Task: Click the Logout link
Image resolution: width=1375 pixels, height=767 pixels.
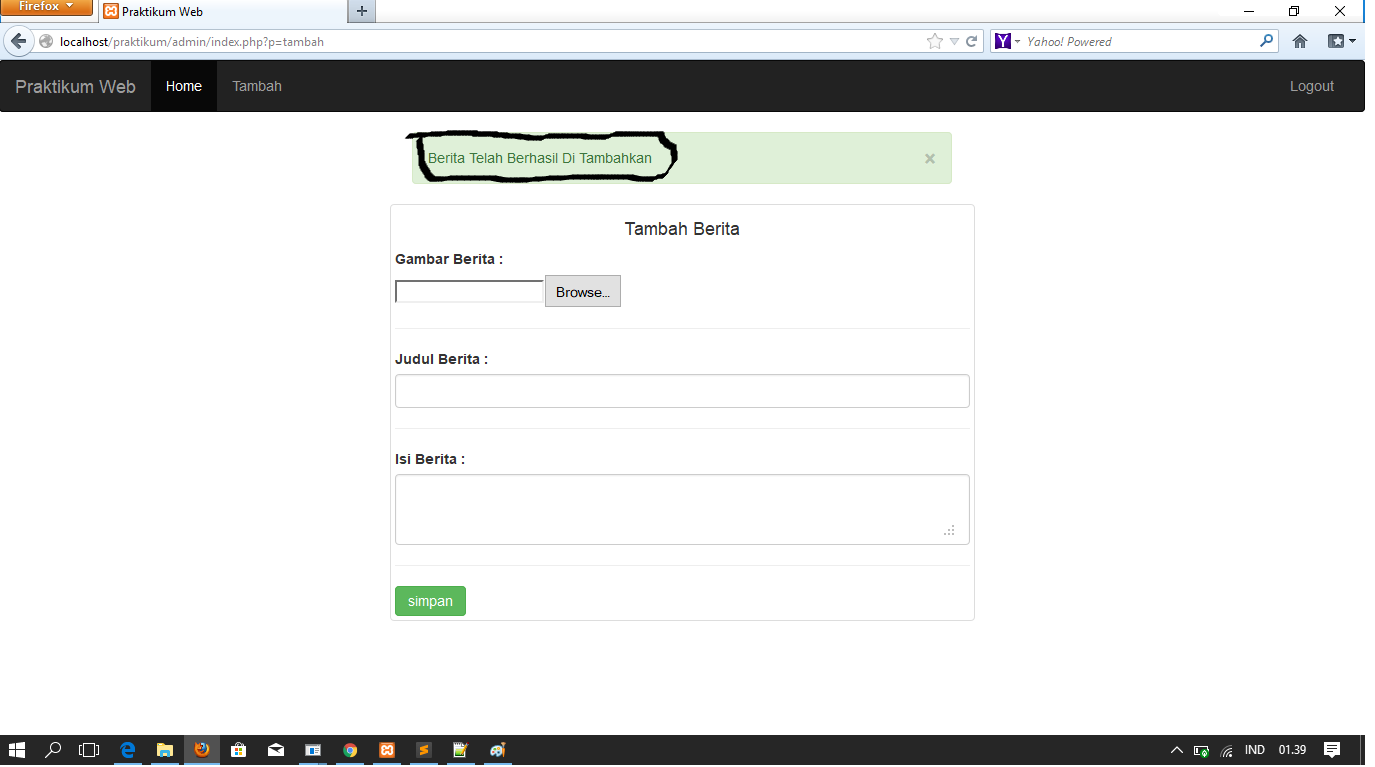Action: (1311, 86)
